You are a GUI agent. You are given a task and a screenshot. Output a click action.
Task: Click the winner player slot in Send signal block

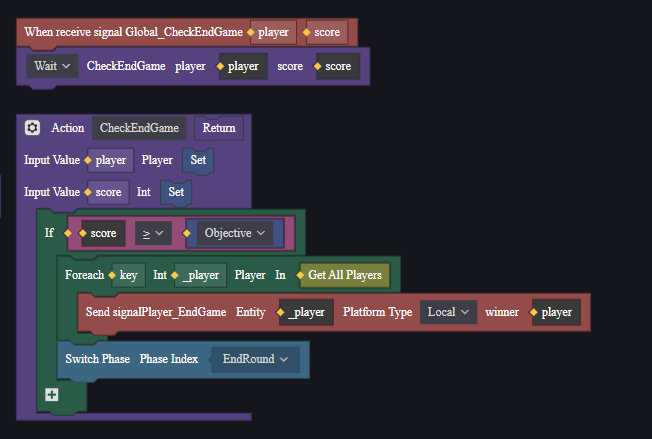(557, 312)
